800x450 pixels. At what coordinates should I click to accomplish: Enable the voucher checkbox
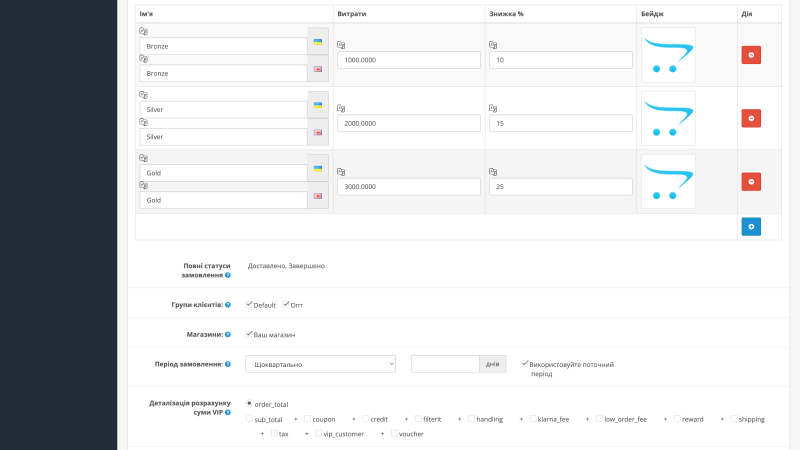pyautogui.click(x=394, y=433)
